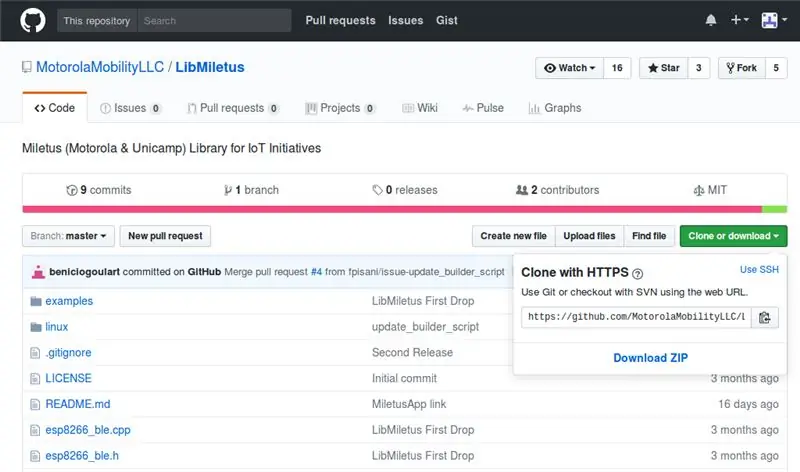Click Create new file button

click(x=513, y=236)
